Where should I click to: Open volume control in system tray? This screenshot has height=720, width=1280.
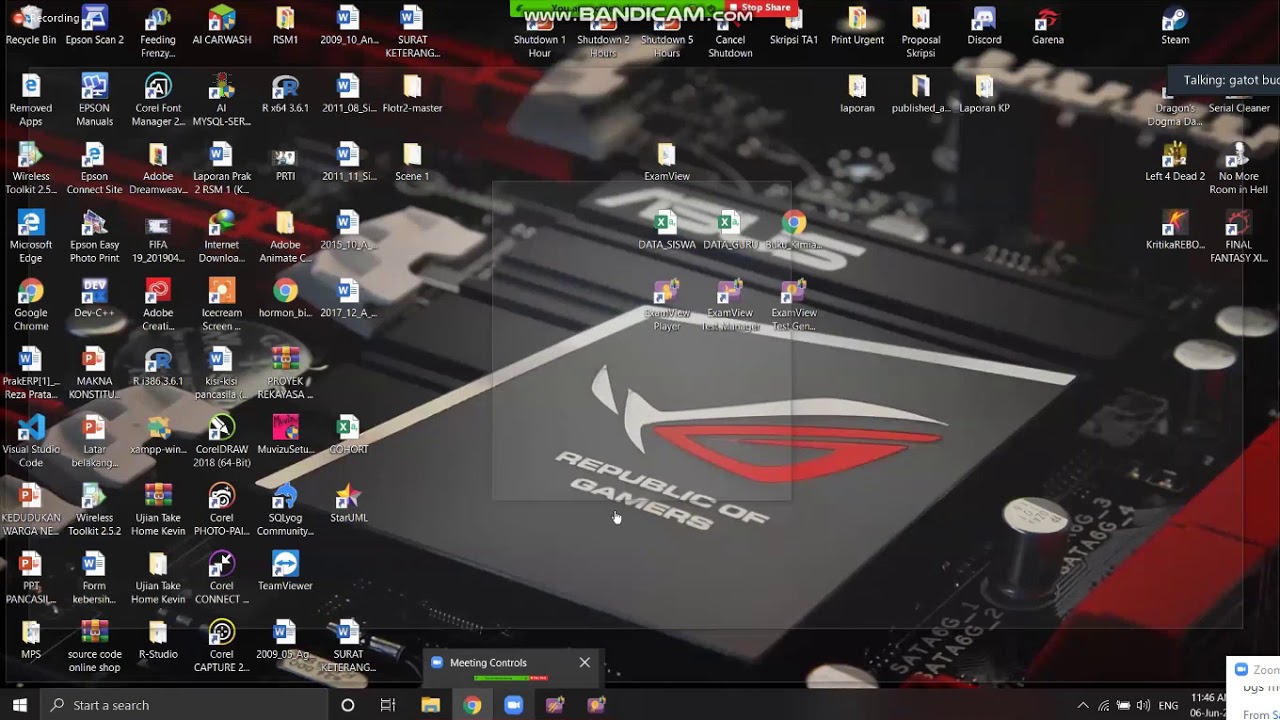(x=1143, y=705)
